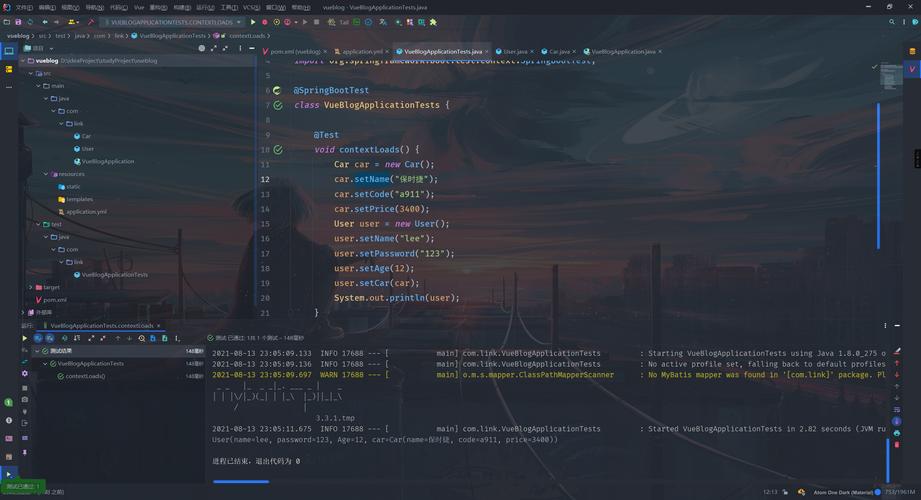Run the selected test configuration from the toolbar
921x500 pixels.
(x=253, y=22)
